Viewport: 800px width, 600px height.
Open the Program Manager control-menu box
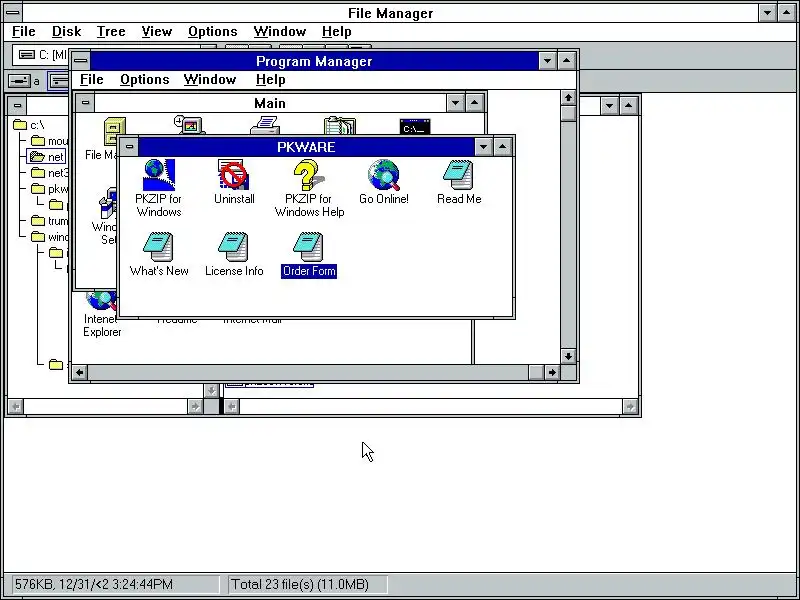pos(81,61)
